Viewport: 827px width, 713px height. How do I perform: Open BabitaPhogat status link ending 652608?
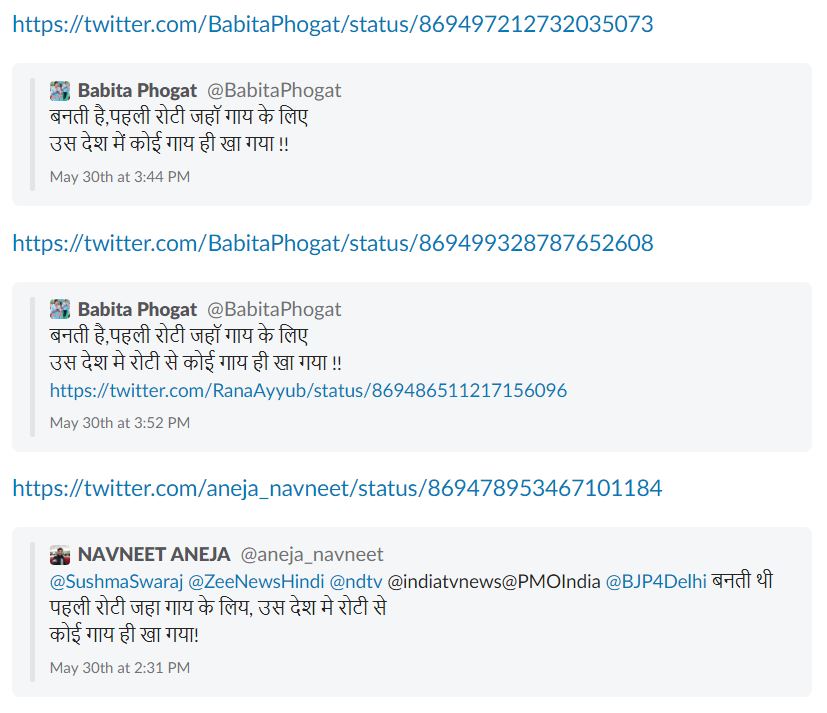click(333, 243)
